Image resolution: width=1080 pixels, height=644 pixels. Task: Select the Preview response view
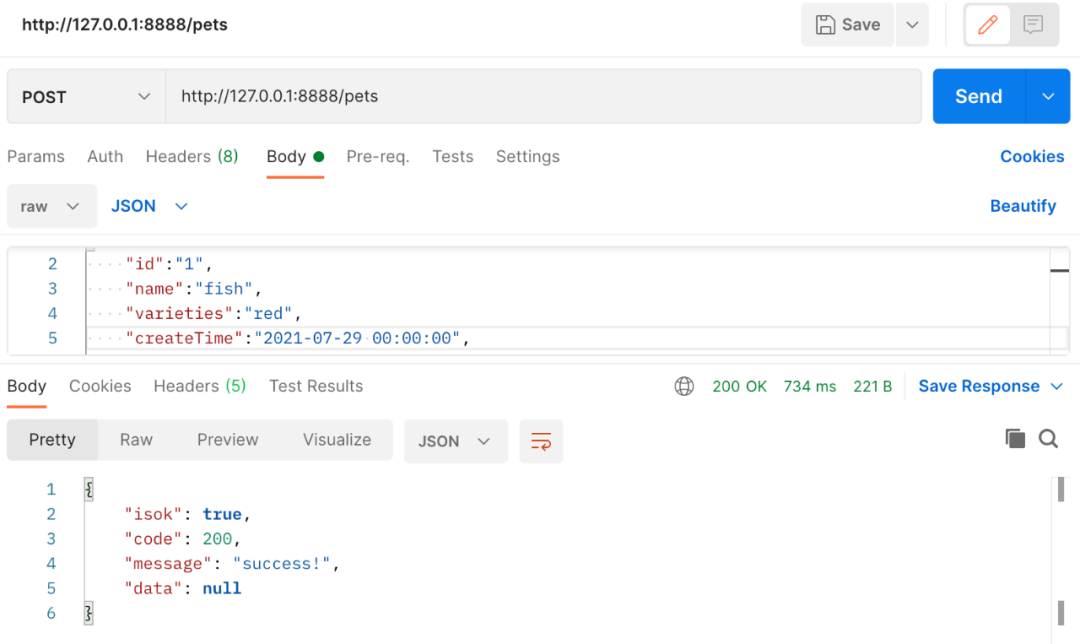coord(227,440)
